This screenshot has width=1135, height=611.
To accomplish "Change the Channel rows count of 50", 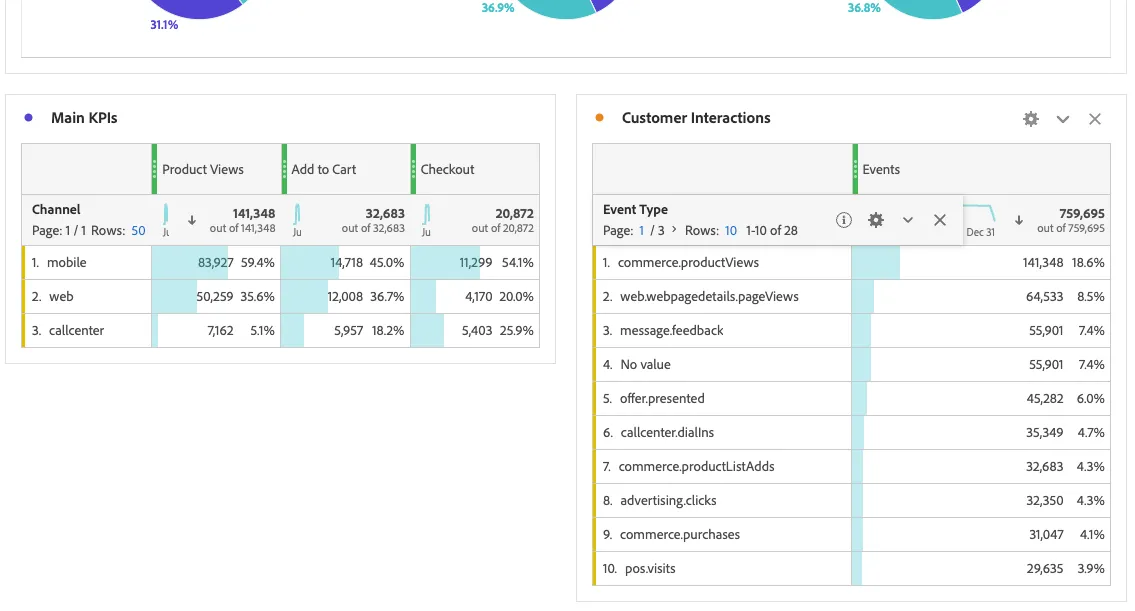I will [x=138, y=230].
